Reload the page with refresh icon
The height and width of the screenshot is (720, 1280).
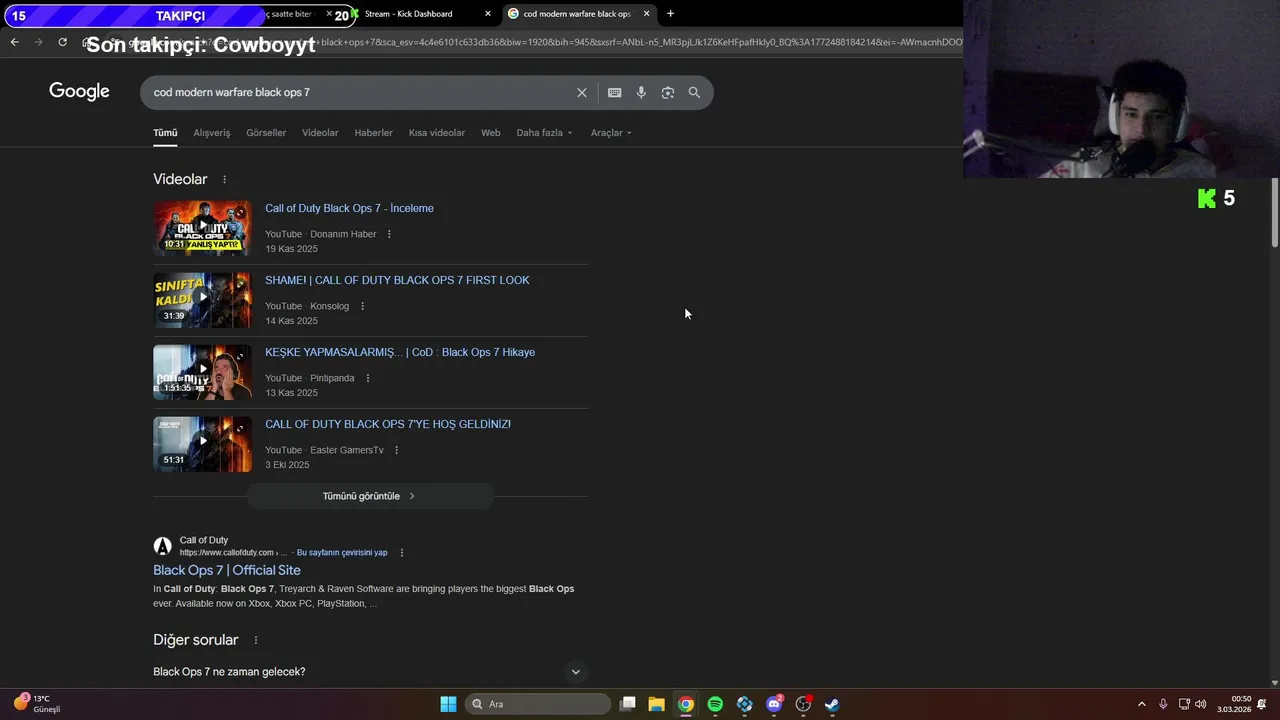point(62,42)
